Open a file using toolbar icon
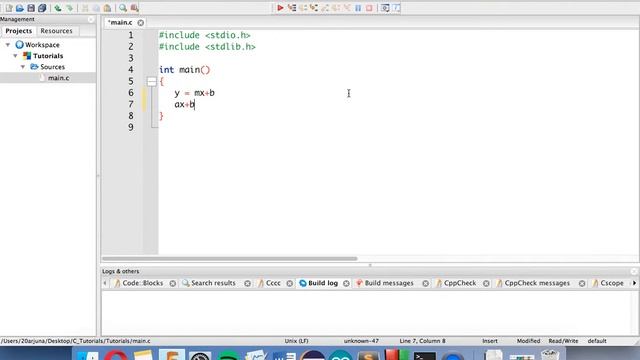The image size is (640, 360). tap(20, 8)
